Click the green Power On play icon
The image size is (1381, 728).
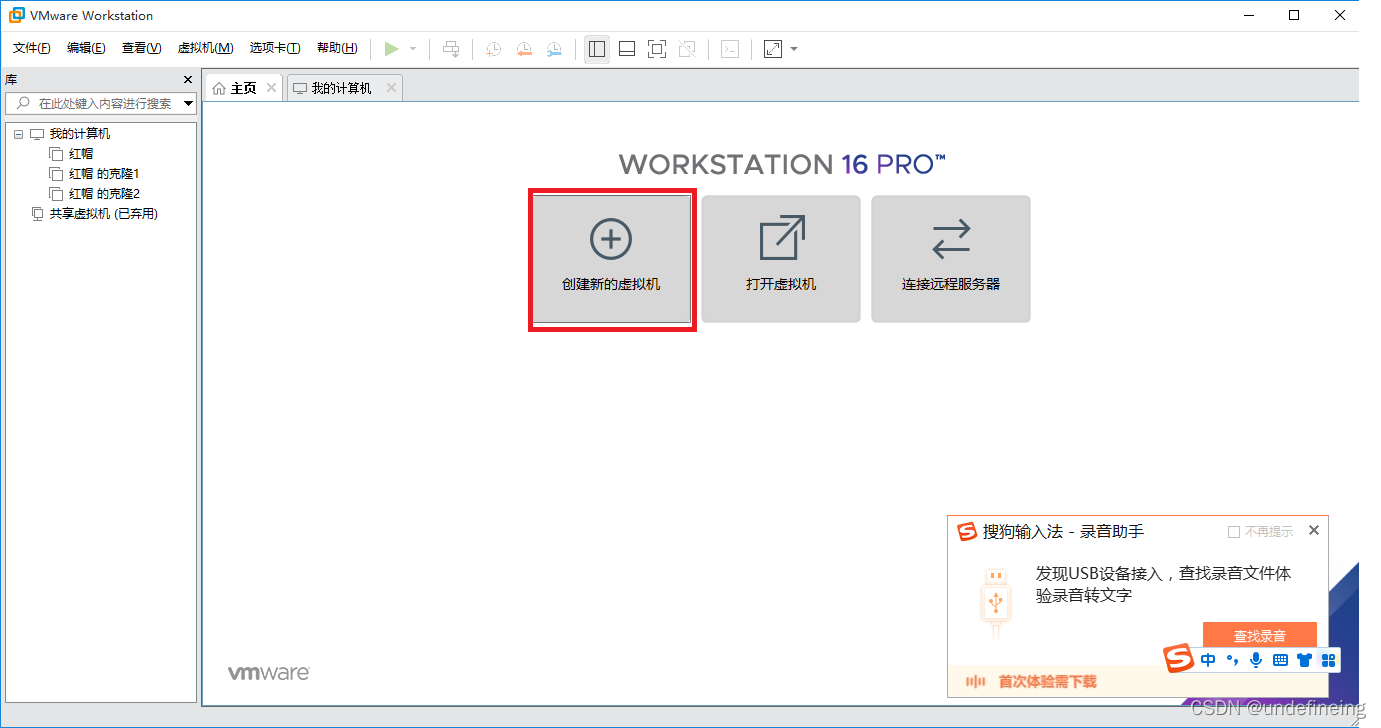click(392, 49)
